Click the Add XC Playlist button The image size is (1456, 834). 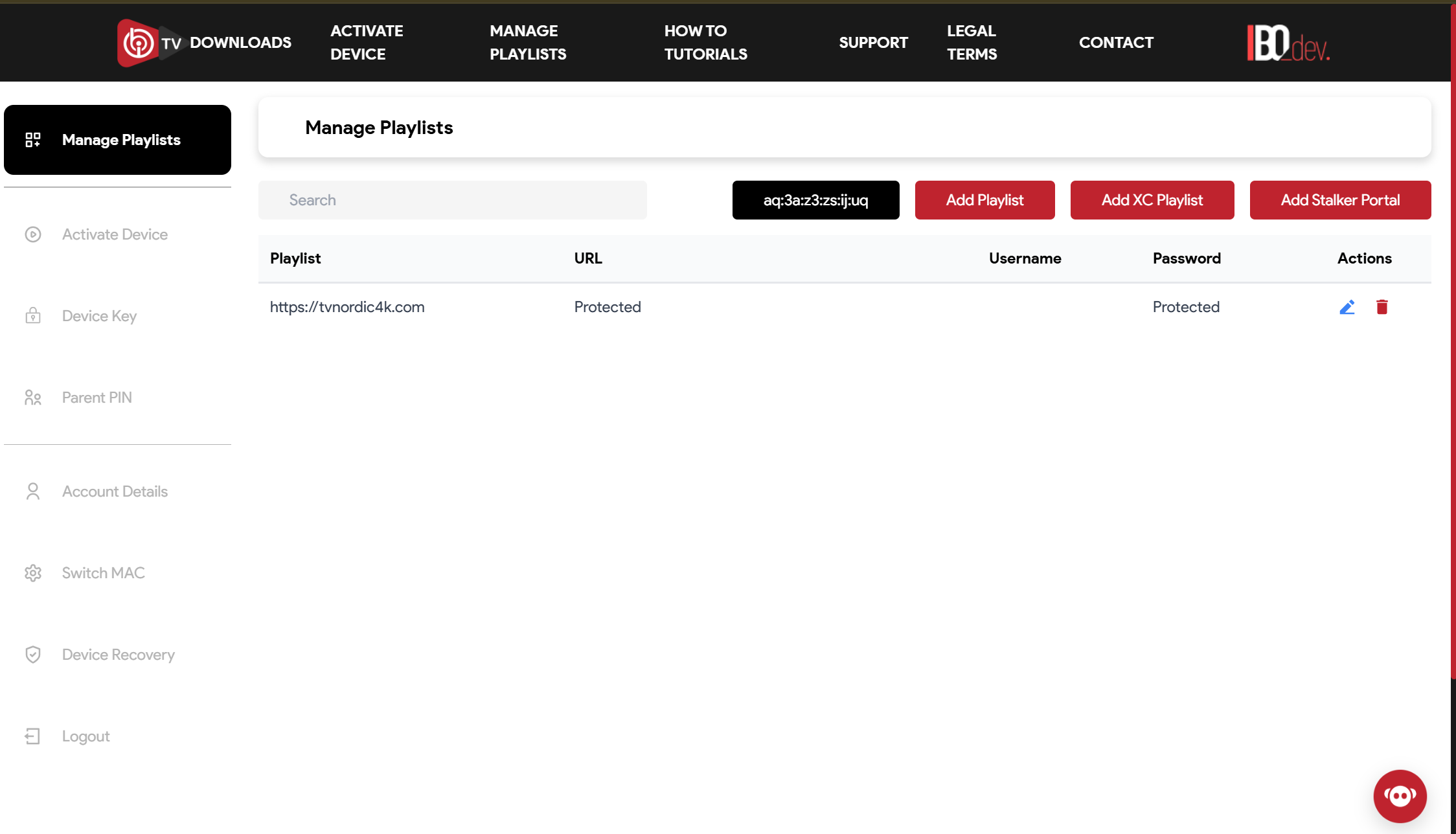point(1152,200)
